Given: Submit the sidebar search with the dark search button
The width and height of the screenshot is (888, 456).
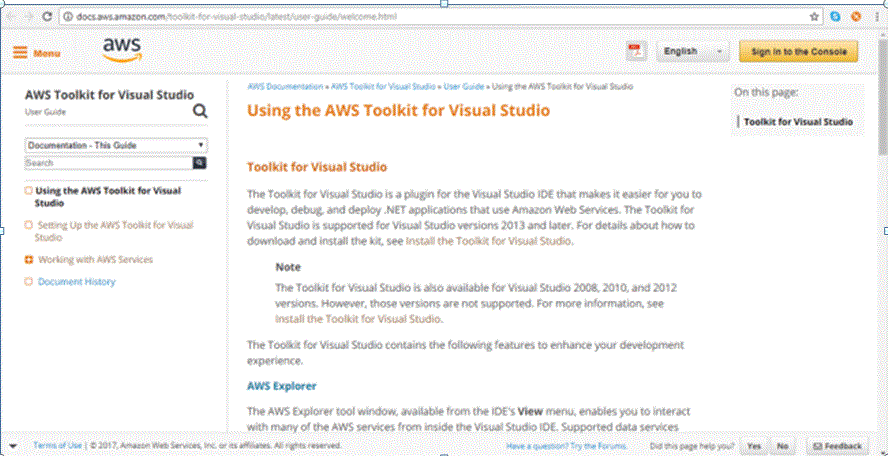Looking at the screenshot, I should click(x=199, y=163).
